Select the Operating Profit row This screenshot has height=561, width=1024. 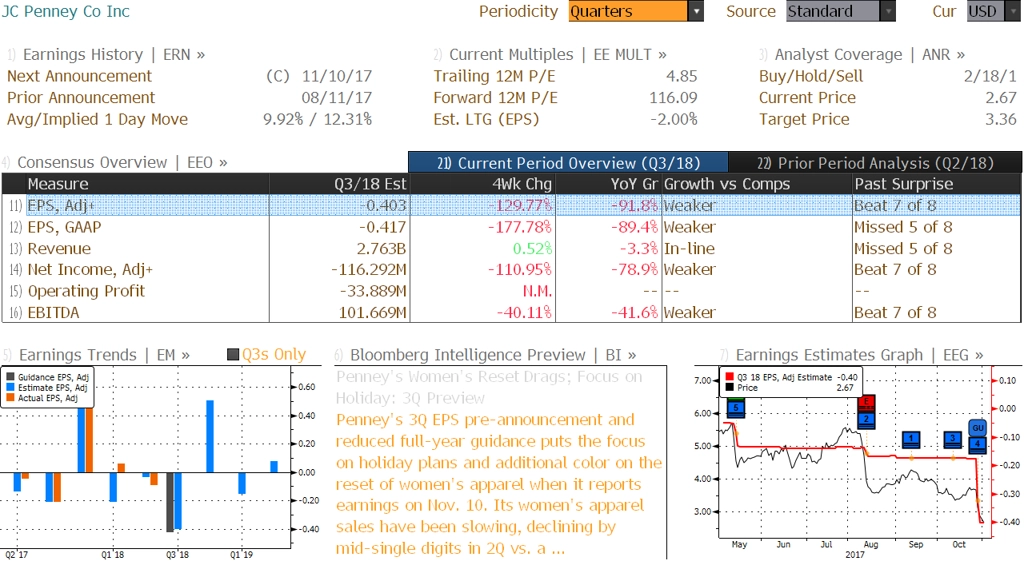pos(511,291)
